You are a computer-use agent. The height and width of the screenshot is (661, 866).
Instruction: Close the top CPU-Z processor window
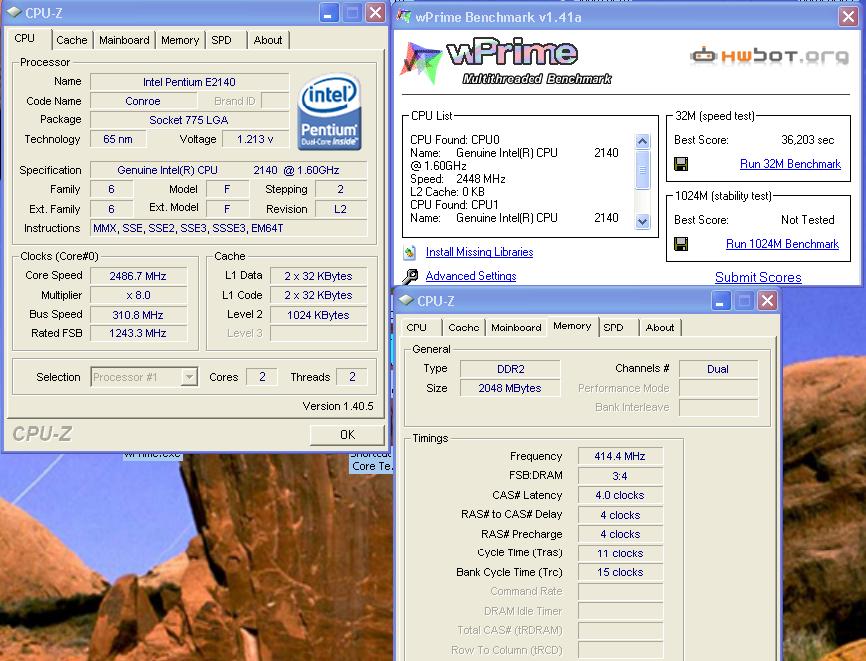(376, 13)
